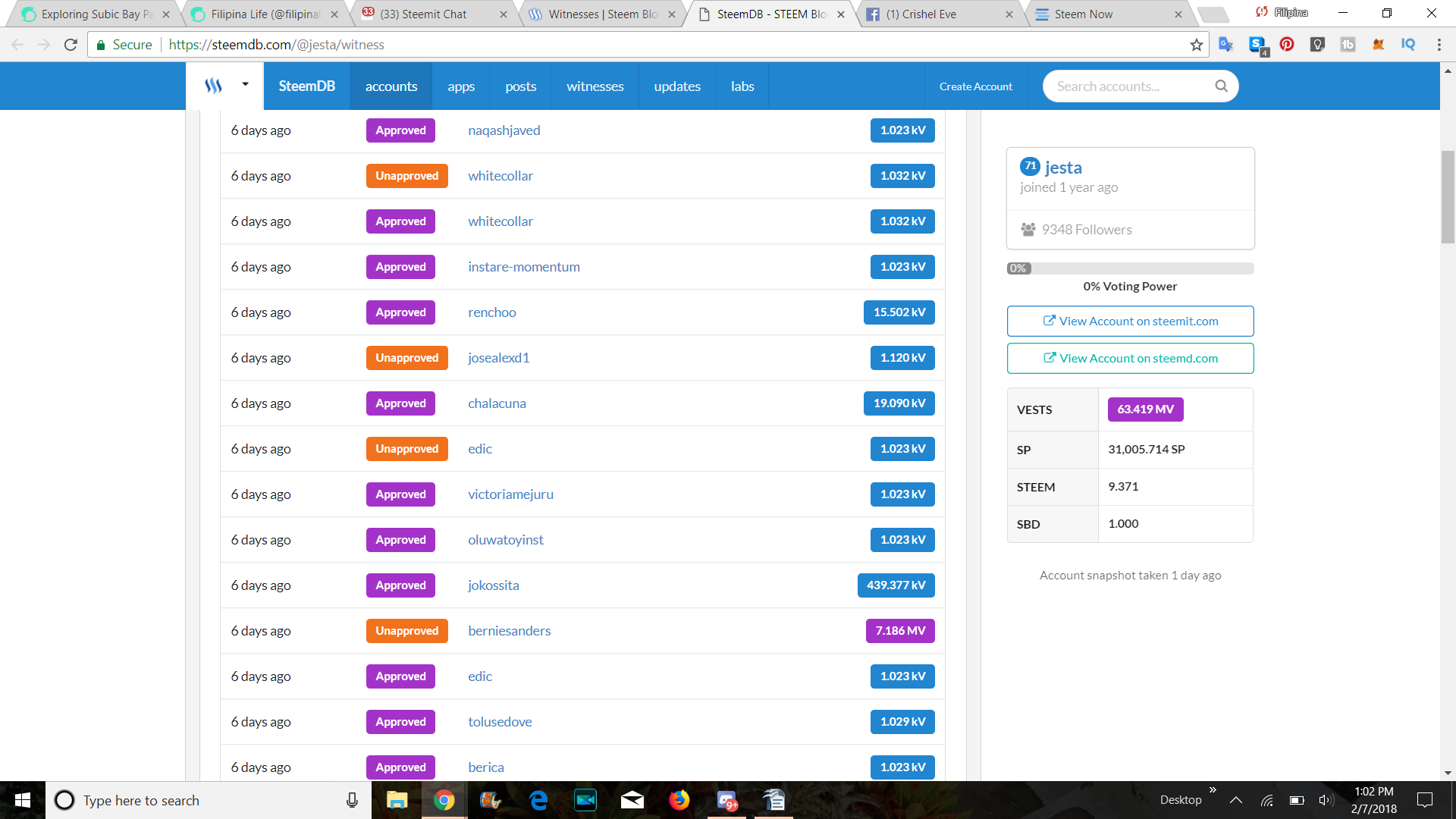Switch to the witnesses navigation tab

click(595, 86)
